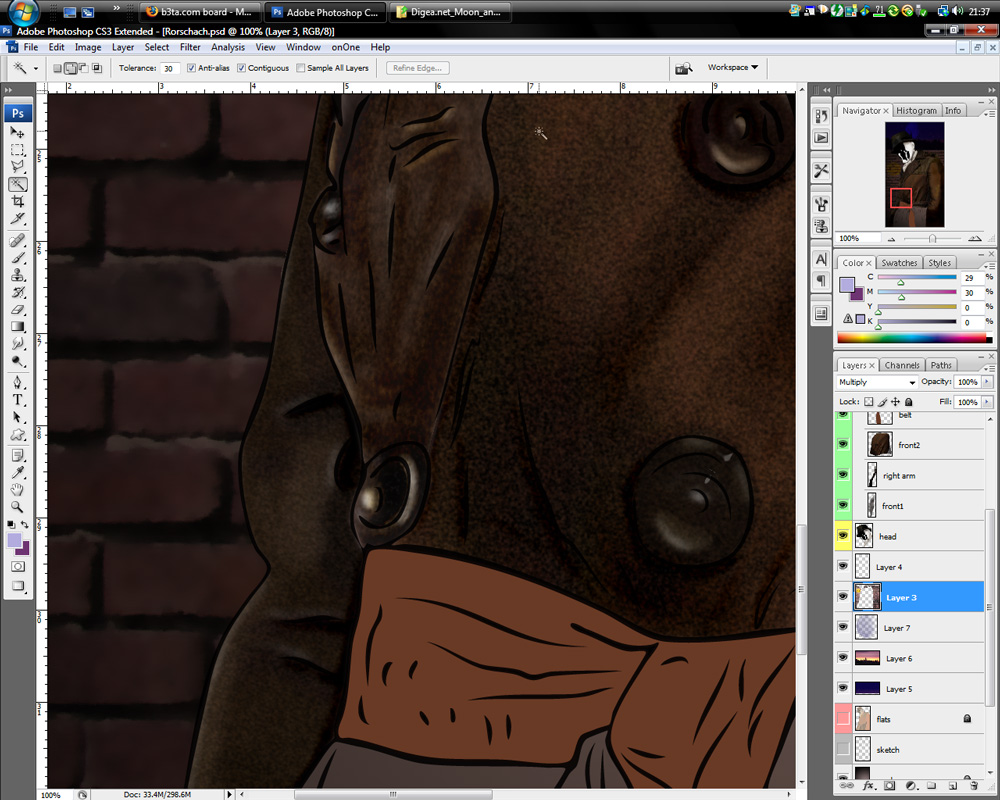
Task: Open Digea.net_Moon taskbar window
Action: coord(450,12)
